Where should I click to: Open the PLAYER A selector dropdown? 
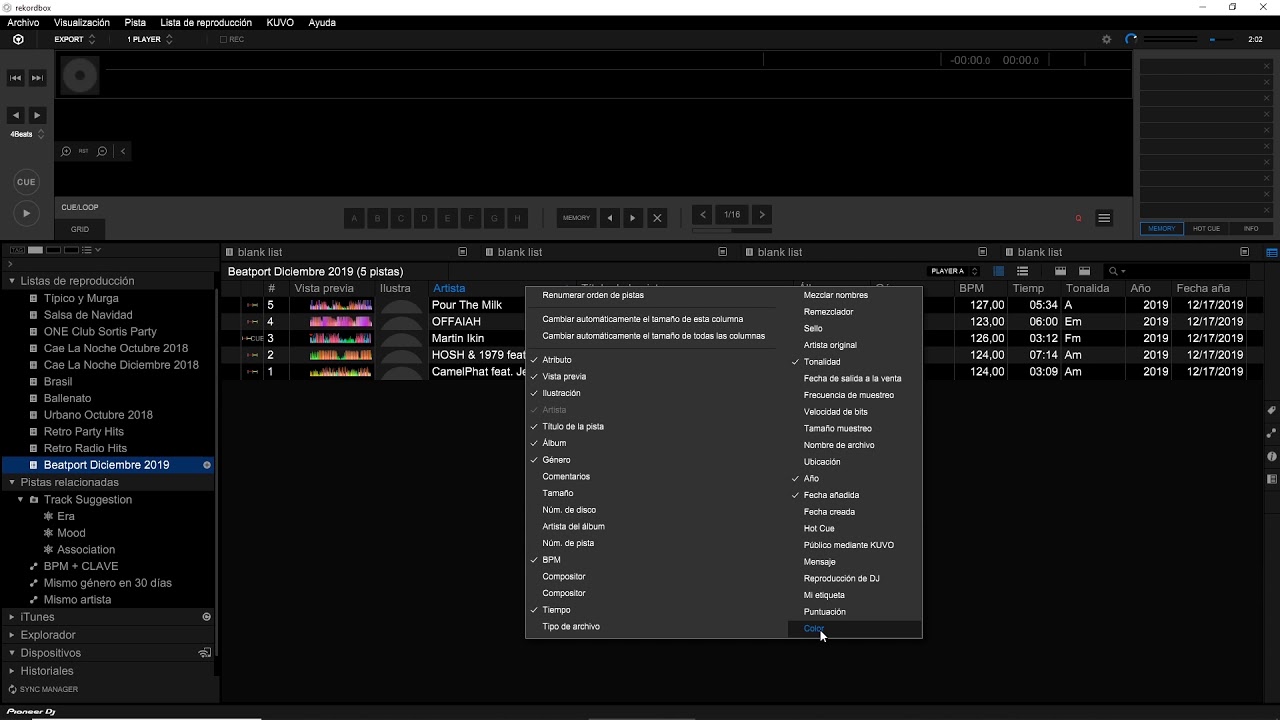pyautogui.click(x=954, y=271)
